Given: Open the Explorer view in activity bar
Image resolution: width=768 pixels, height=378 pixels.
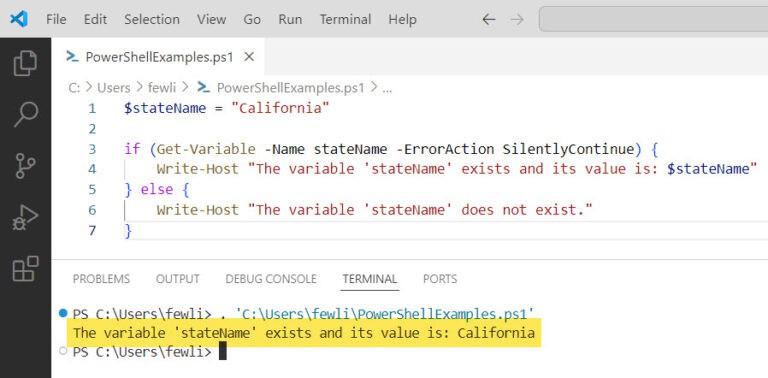Looking at the screenshot, I should point(25,63).
